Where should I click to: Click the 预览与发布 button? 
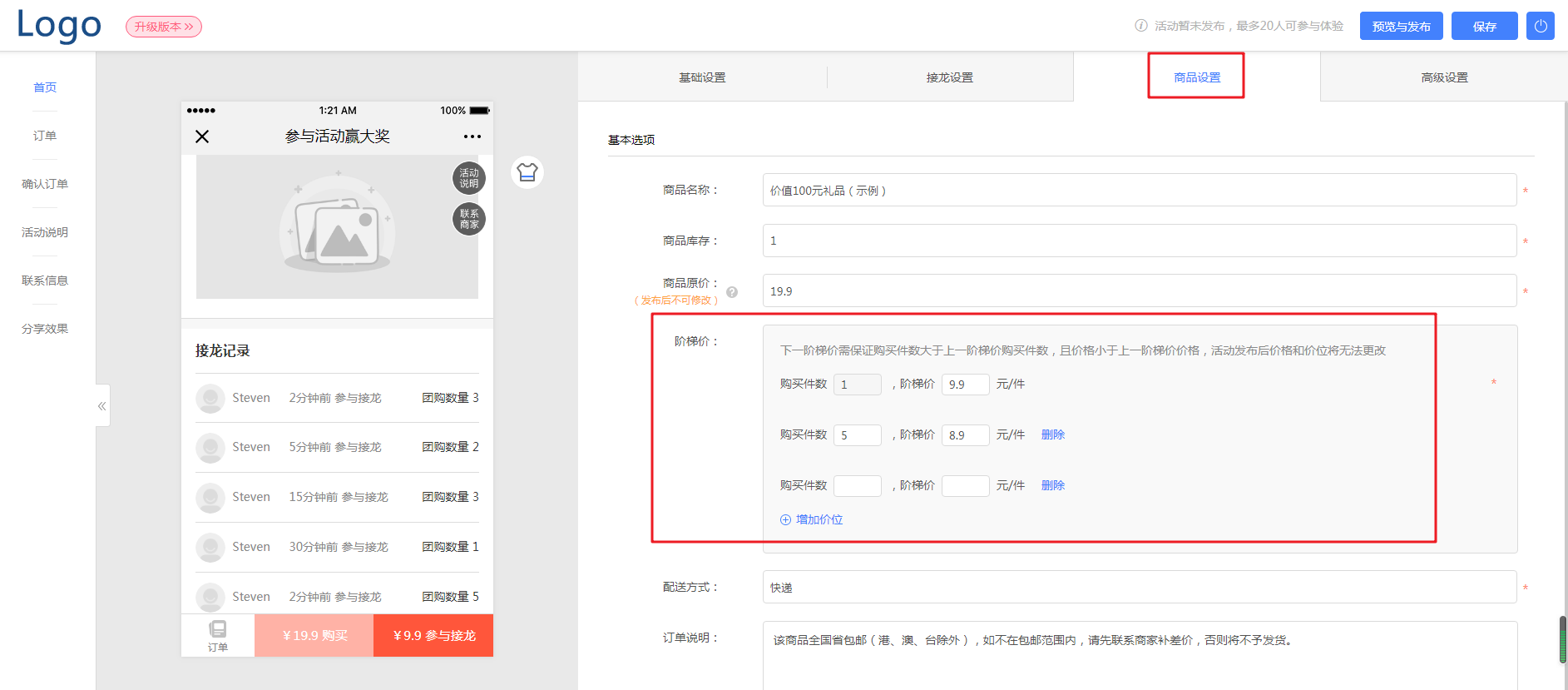pos(1401,26)
